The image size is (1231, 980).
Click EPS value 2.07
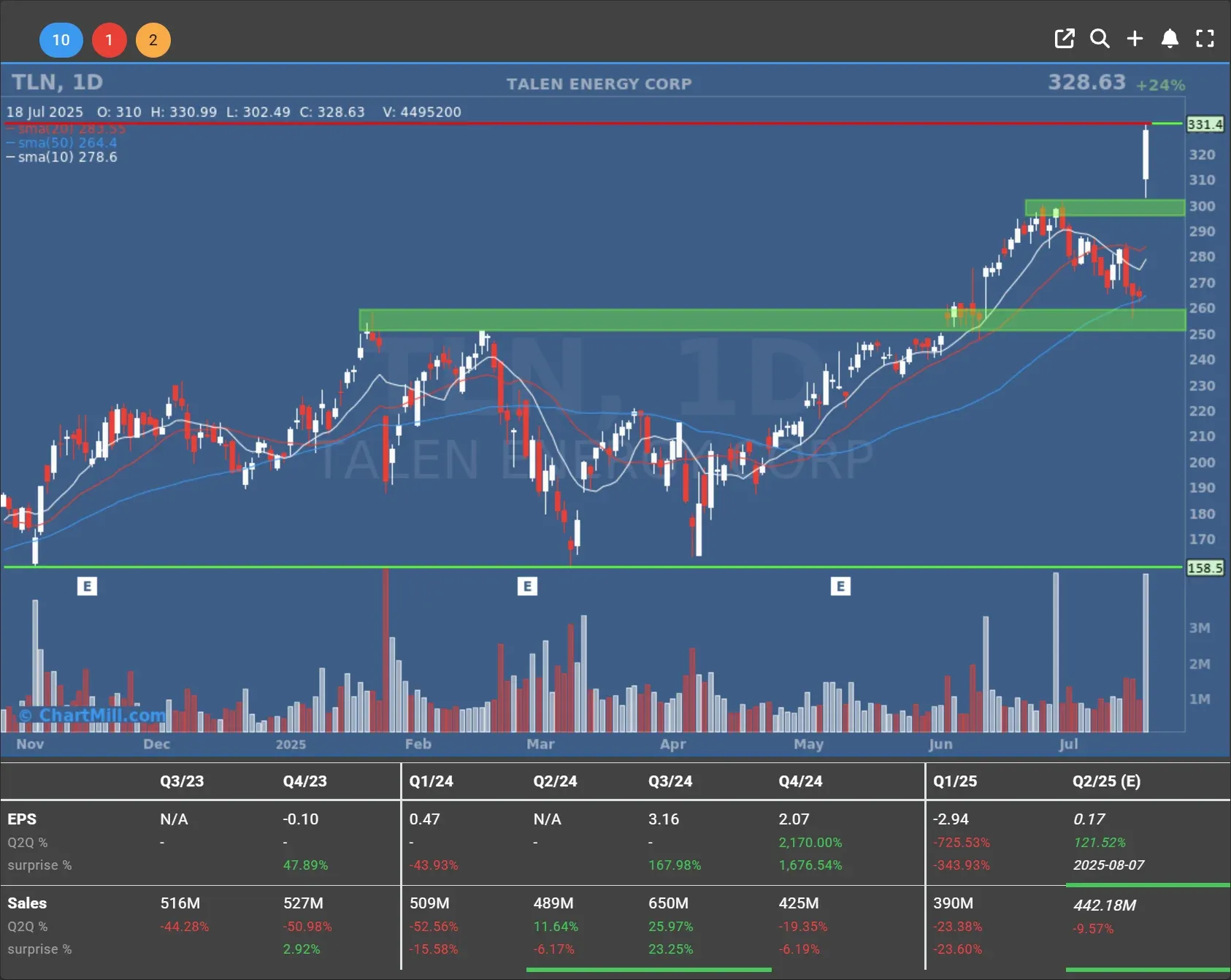pos(794,819)
